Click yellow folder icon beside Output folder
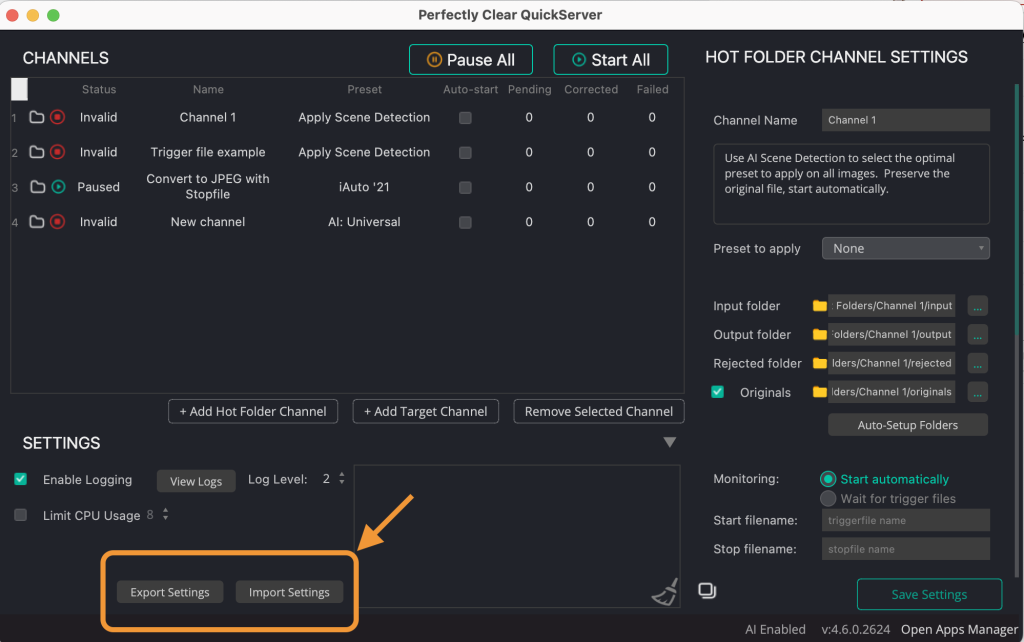The height and width of the screenshot is (642, 1024). (820, 334)
